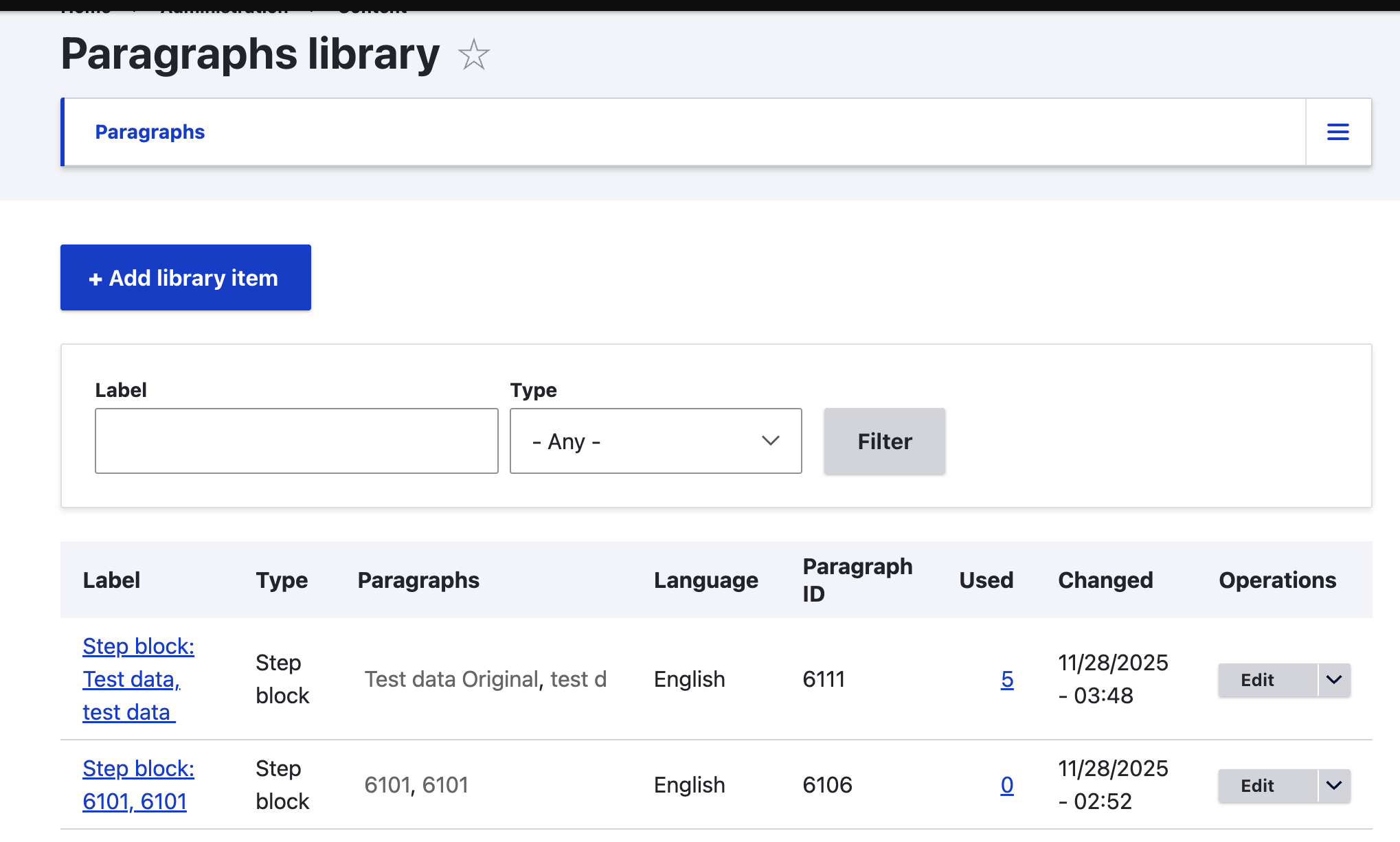The height and width of the screenshot is (842, 1400).
Task: Click the Label column header
Action: click(111, 580)
